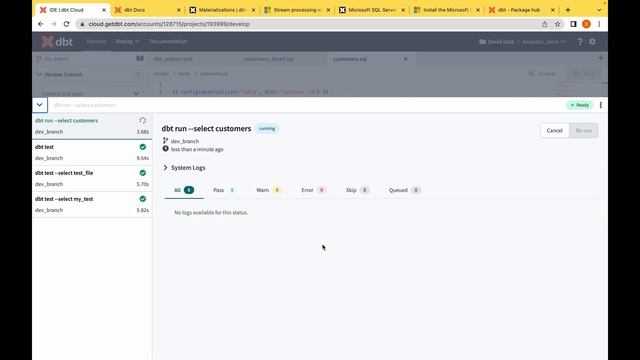Image resolution: width=640 pixels, height=360 pixels.
Task: Click the Ready status badge
Action: [580, 105]
